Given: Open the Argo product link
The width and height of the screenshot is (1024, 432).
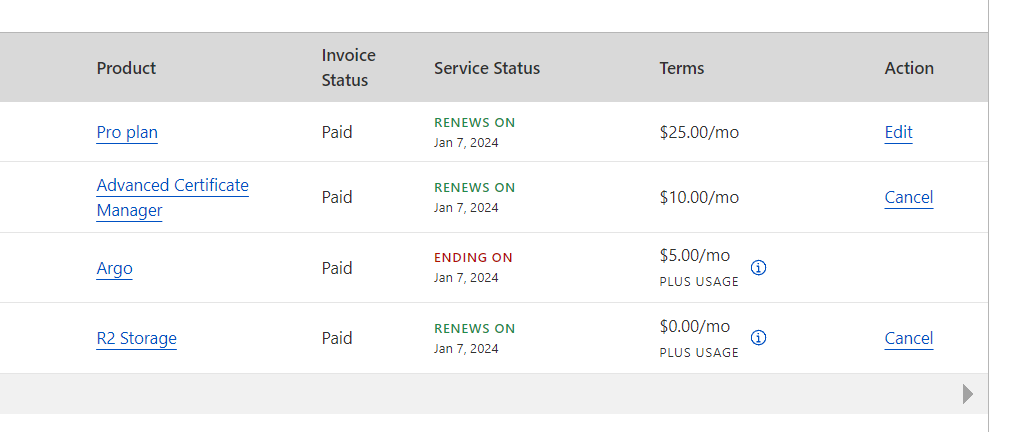Looking at the screenshot, I should click(114, 268).
